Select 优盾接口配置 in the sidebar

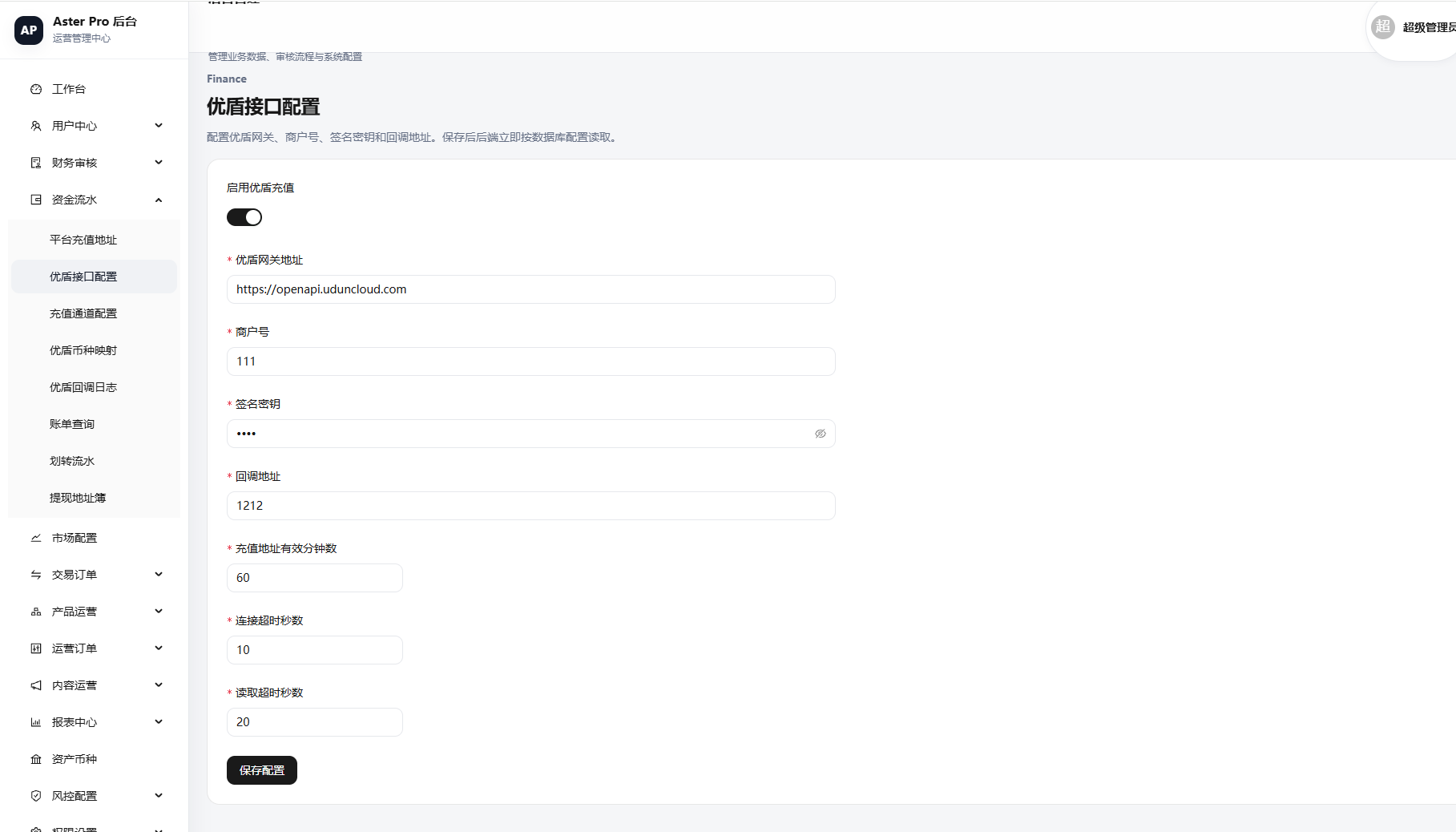coord(94,277)
